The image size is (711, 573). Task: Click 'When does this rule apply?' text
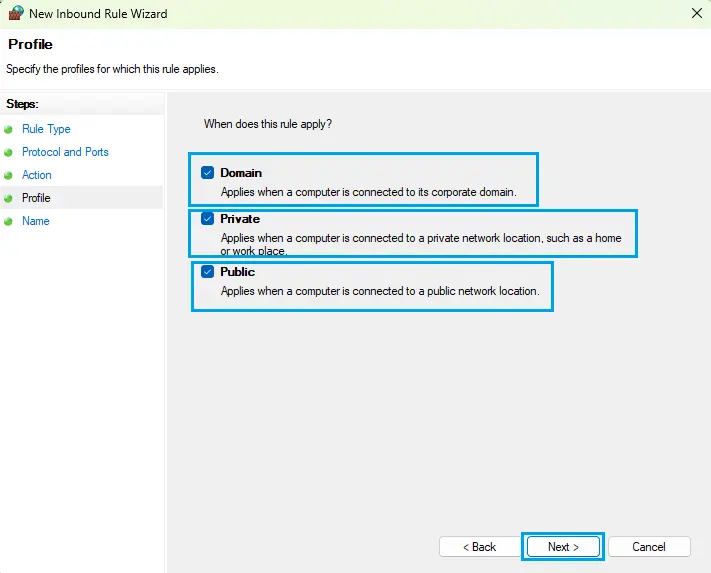[268, 124]
